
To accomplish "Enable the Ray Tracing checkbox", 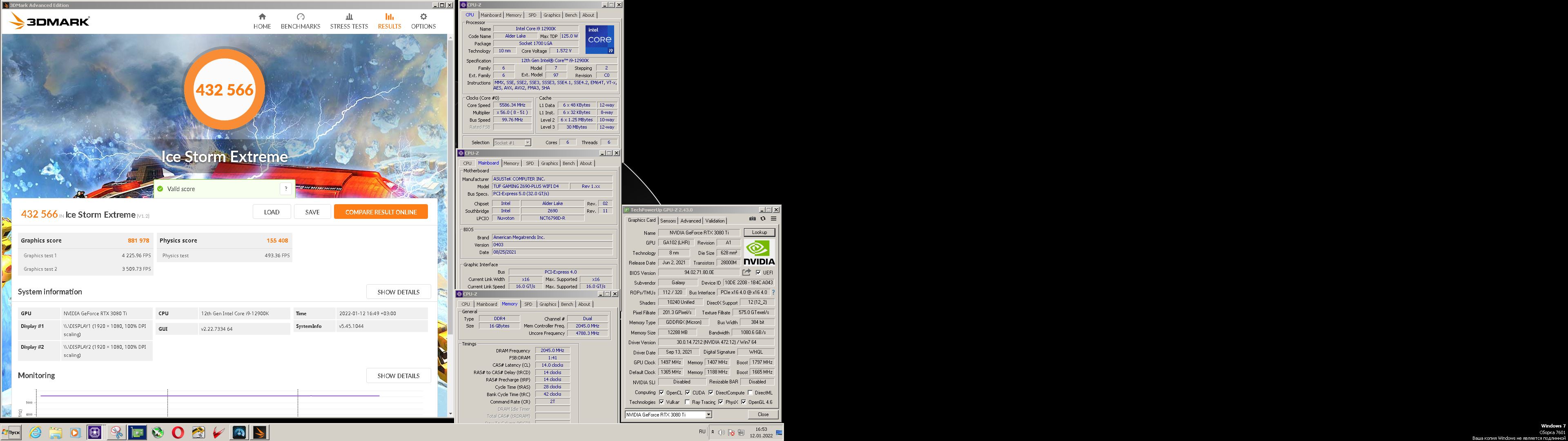I will click(688, 402).
